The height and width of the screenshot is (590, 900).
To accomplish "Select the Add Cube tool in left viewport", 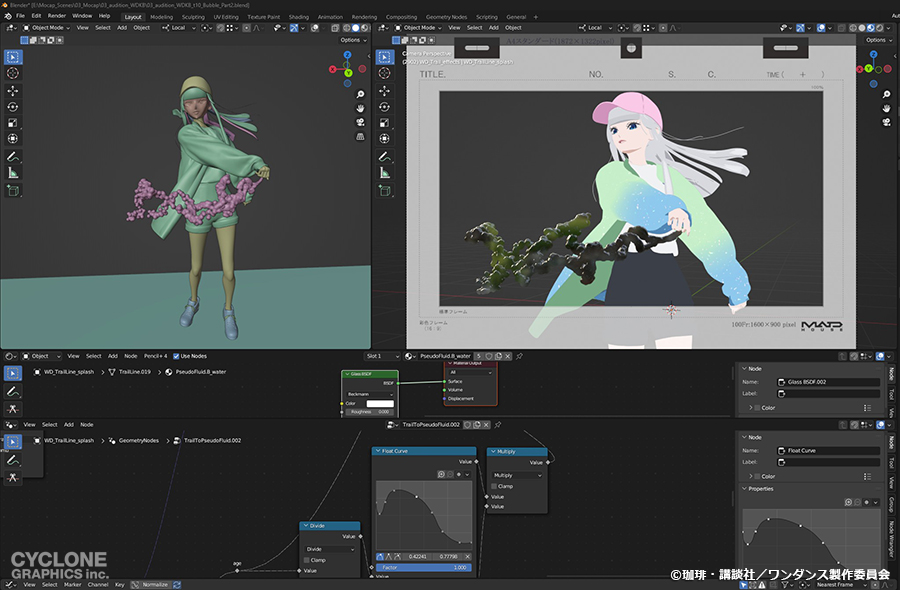I will coord(13,189).
